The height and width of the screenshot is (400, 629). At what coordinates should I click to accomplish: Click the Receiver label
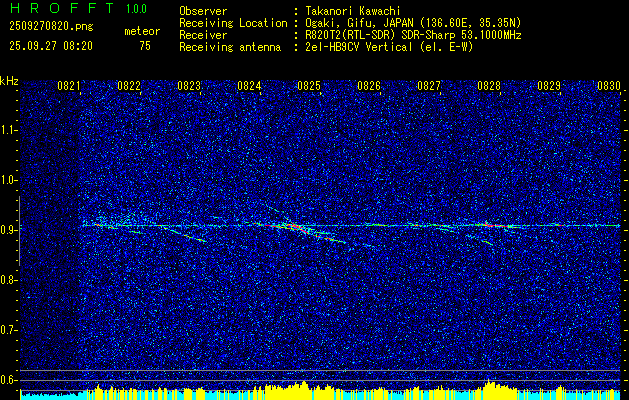203,35
